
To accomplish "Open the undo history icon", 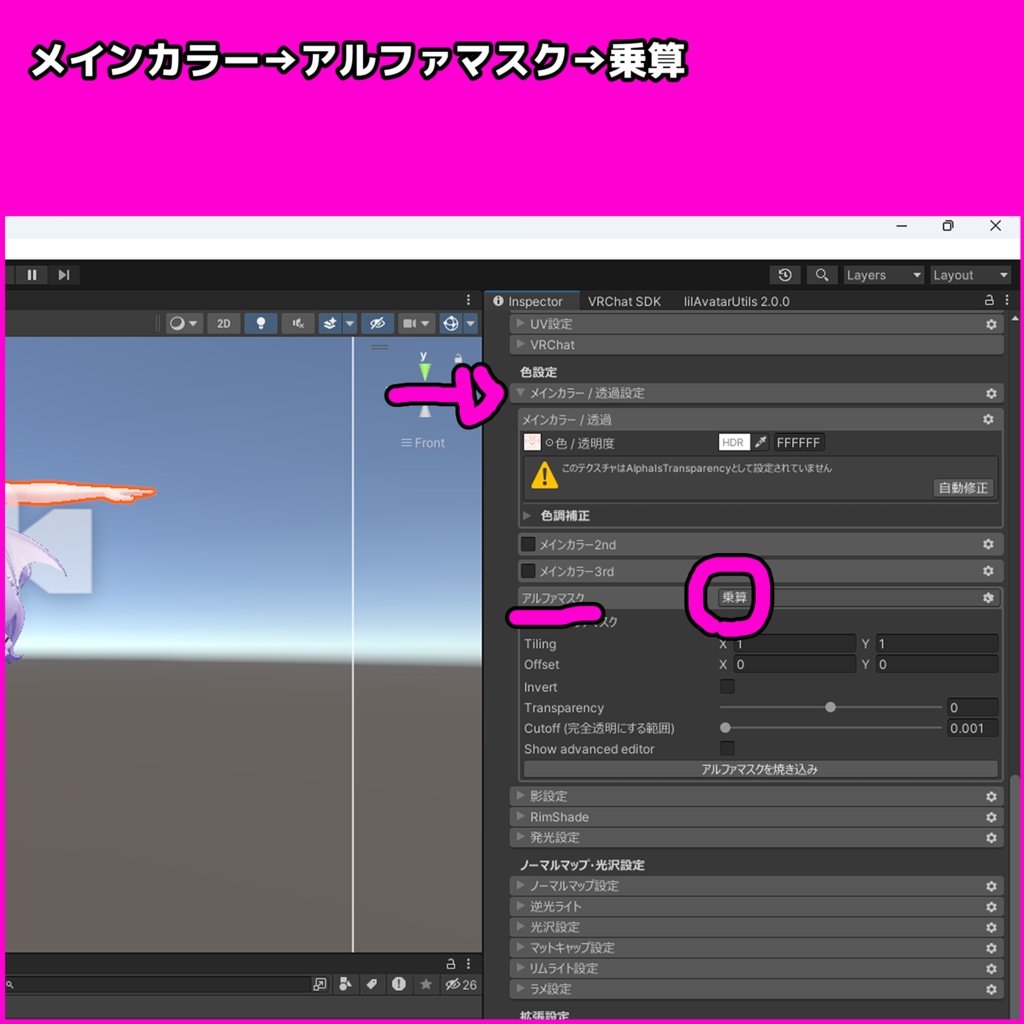I will coord(785,275).
